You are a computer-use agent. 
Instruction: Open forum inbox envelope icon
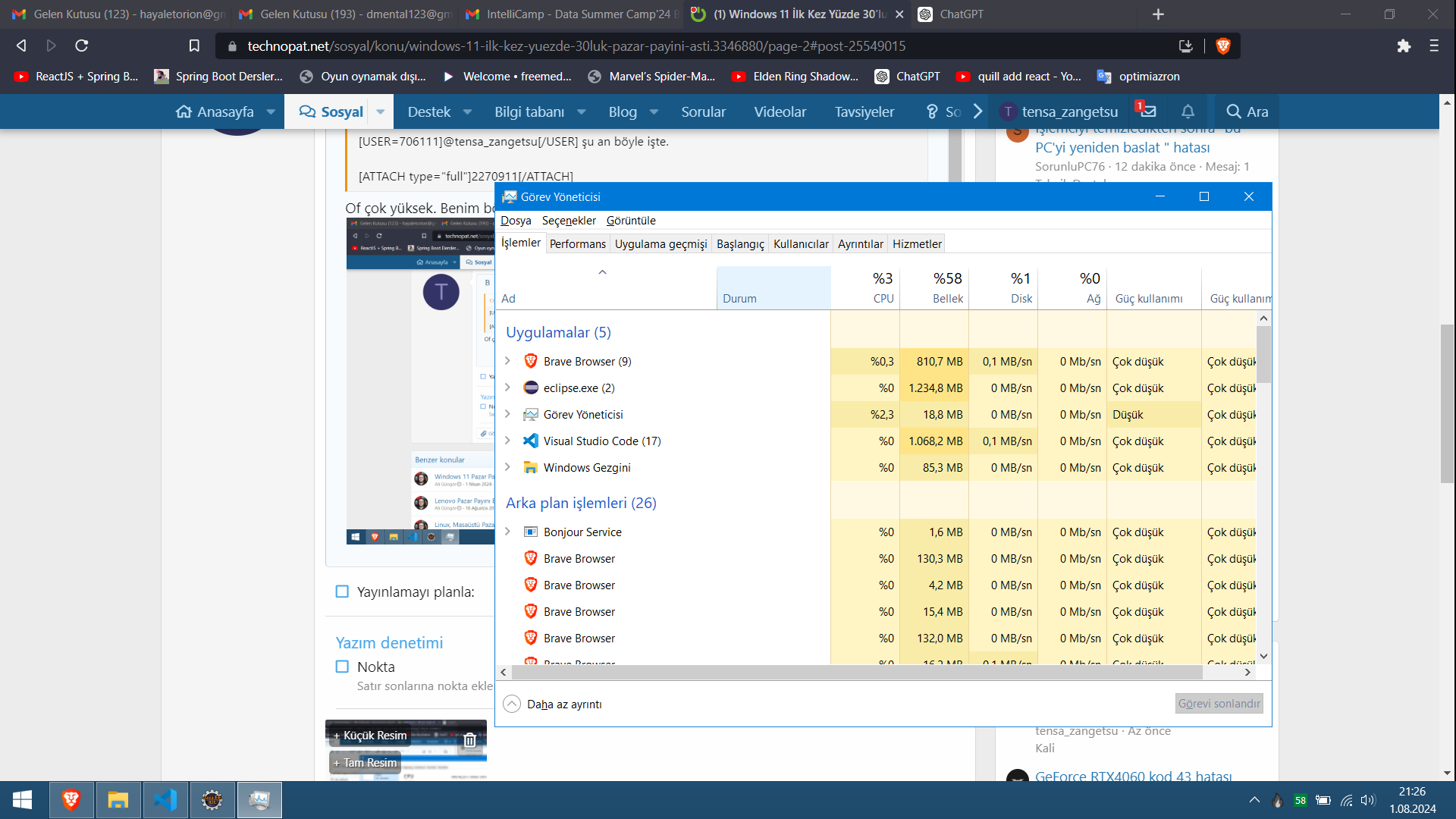[1148, 111]
